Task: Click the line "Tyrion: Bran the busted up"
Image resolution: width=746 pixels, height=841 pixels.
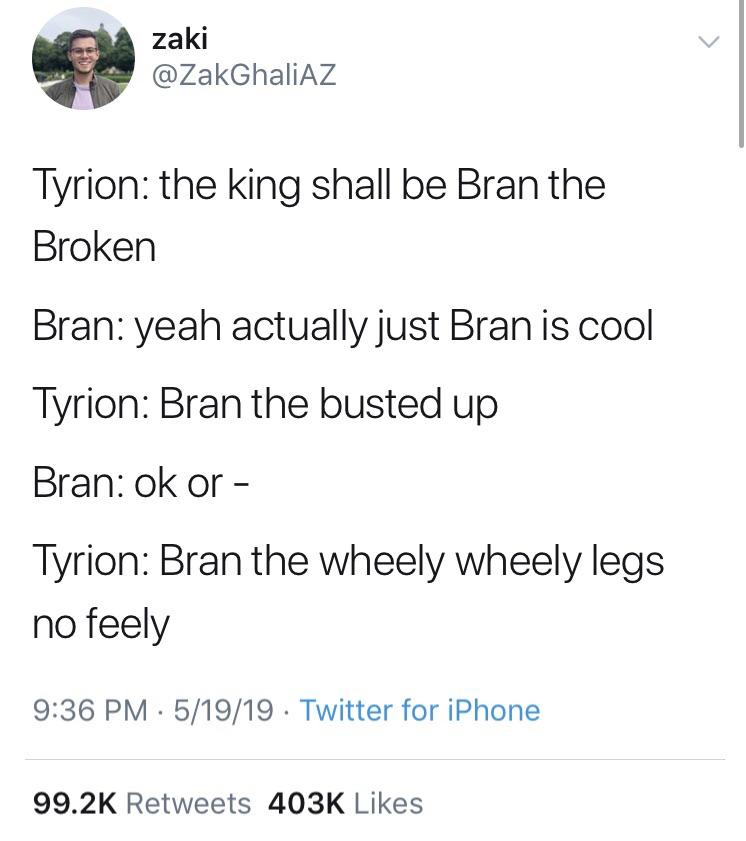Action: [x=265, y=404]
